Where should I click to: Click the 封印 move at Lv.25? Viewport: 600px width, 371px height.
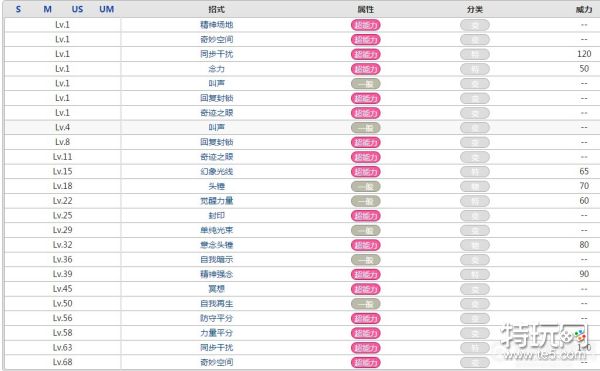point(217,215)
